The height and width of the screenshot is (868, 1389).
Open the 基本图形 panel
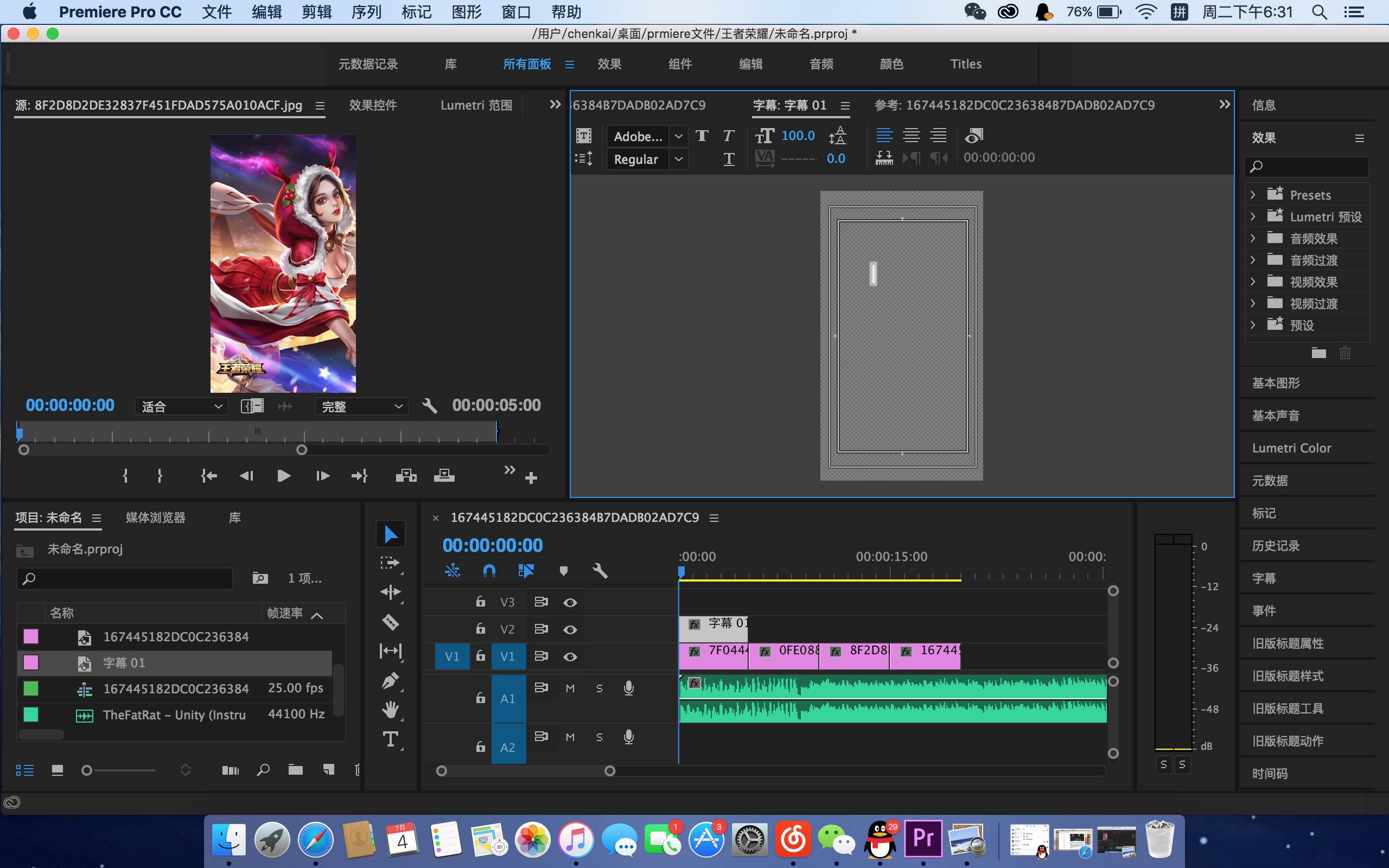(1276, 383)
